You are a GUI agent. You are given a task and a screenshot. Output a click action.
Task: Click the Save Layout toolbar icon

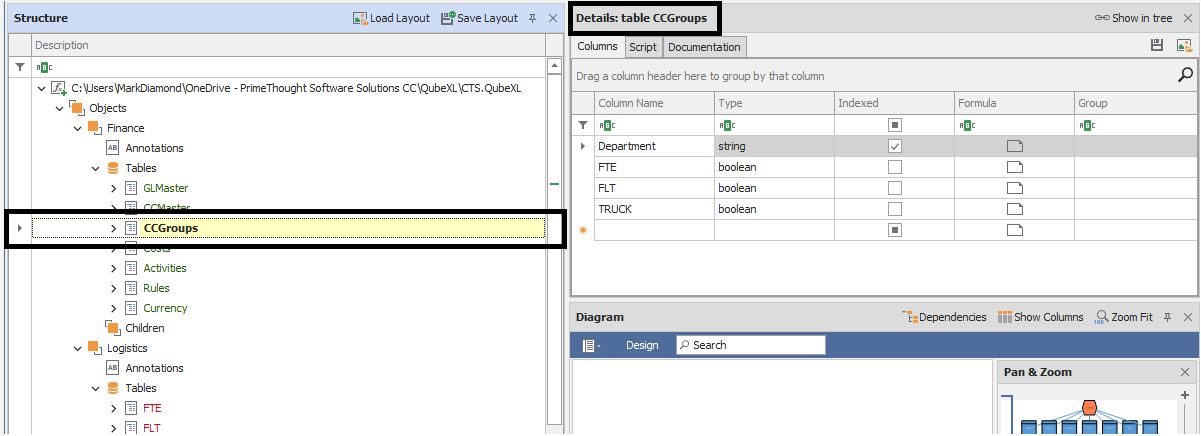coord(447,18)
